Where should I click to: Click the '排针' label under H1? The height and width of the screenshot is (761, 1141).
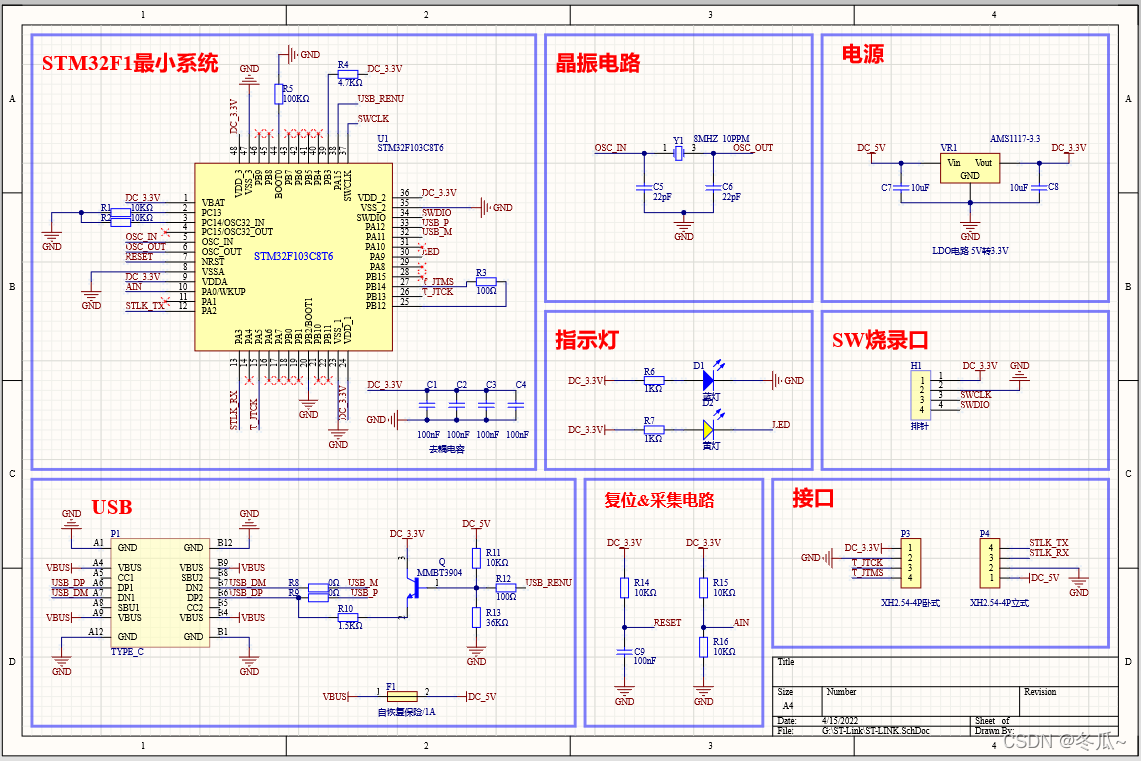pos(920,426)
